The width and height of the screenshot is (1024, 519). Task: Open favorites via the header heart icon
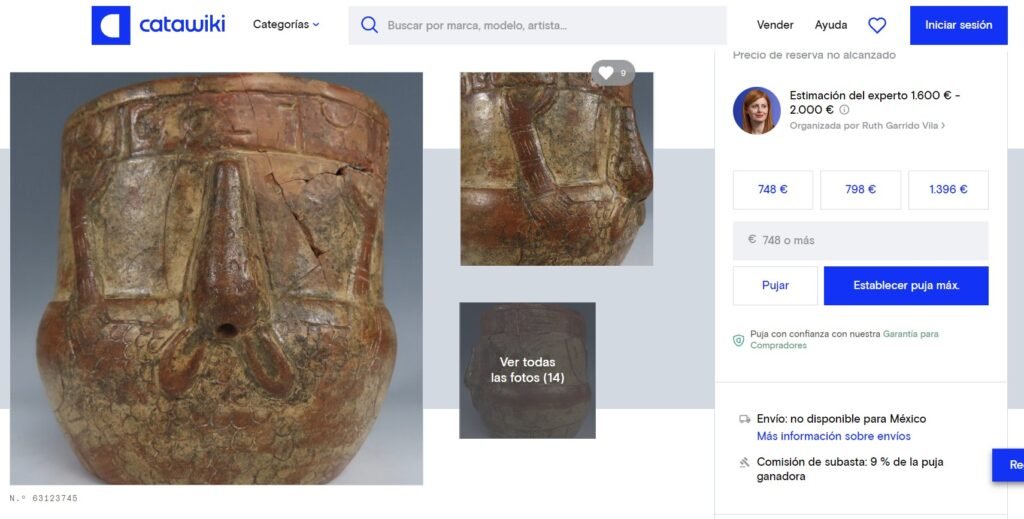coord(876,25)
